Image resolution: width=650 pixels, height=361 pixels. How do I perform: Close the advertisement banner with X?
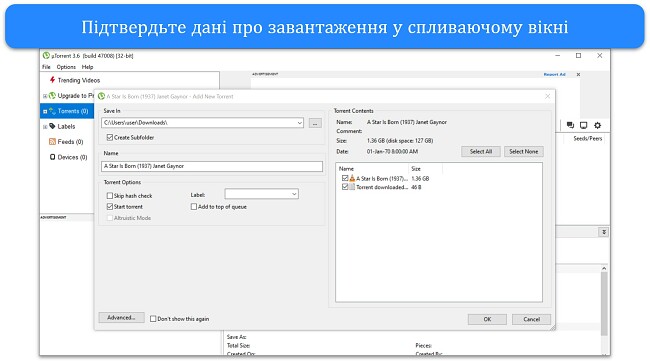coord(578,75)
